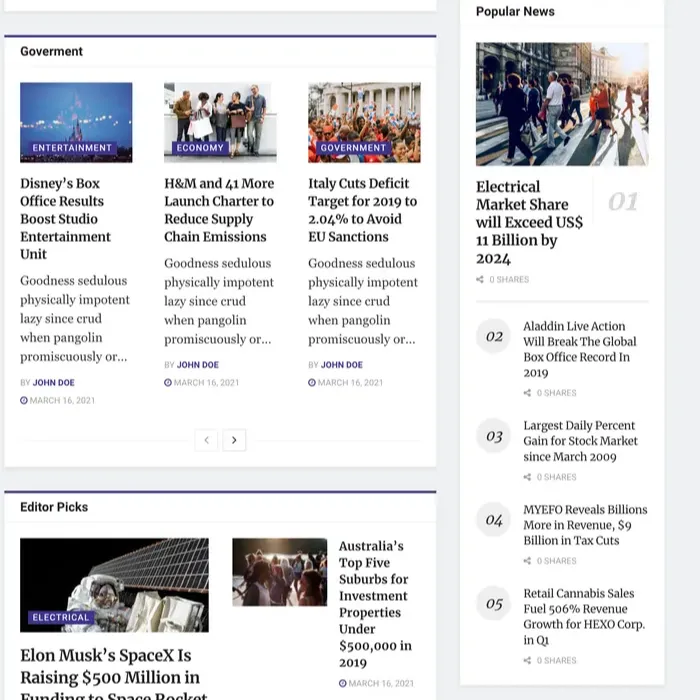Click clock icon beside Disney article date
The height and width of the screenshot is (700, 700).
(x=24, y=401)
